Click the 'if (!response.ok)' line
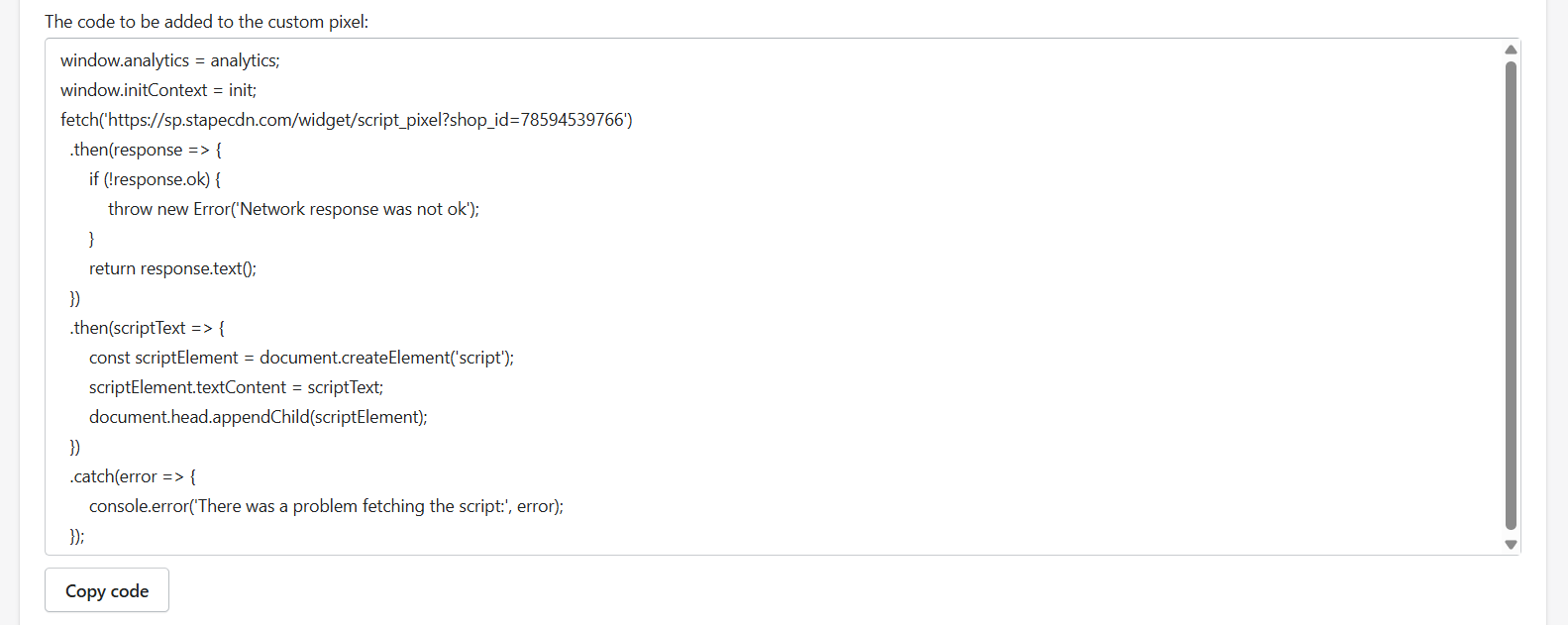The height and width of the screenshot is (625, 1568). click(x=155, y=179)
